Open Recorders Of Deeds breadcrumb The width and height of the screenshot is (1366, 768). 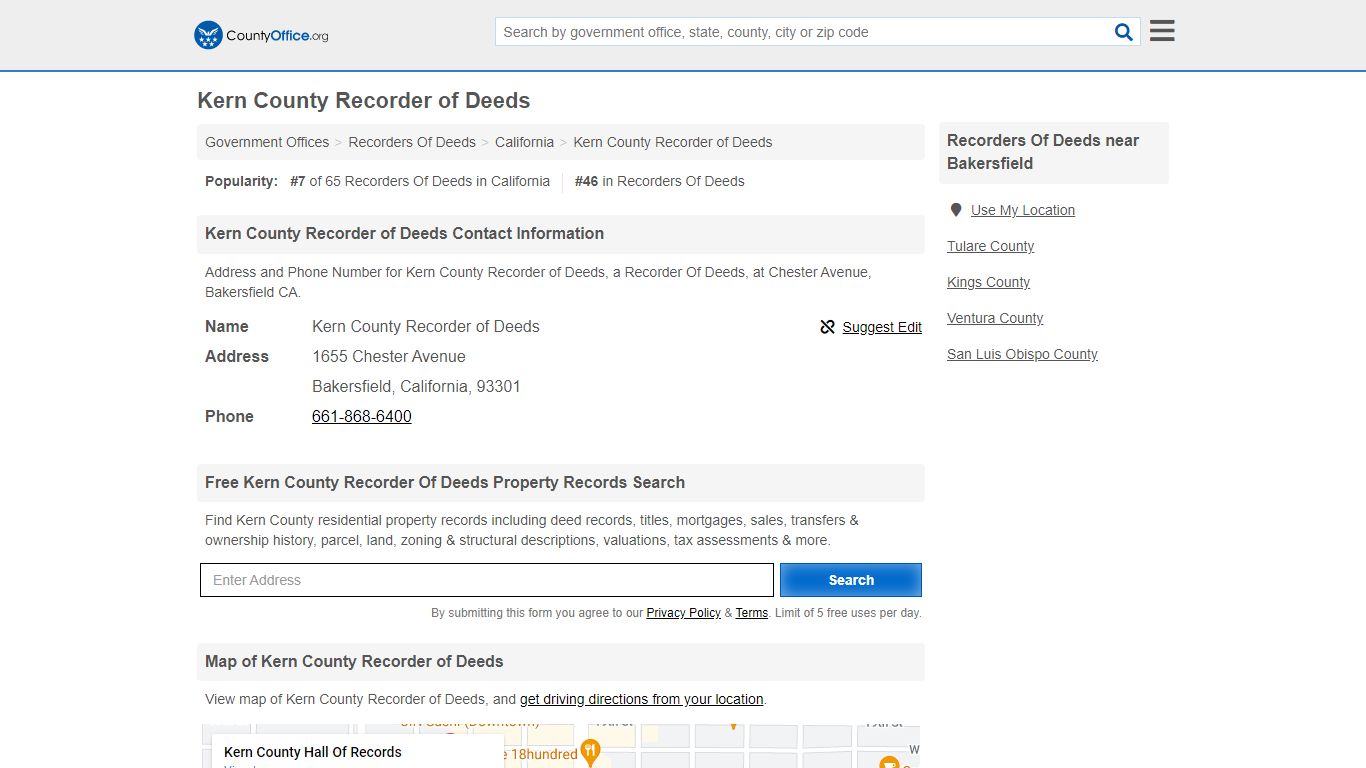pyautogui.click(x=412, y=142)
